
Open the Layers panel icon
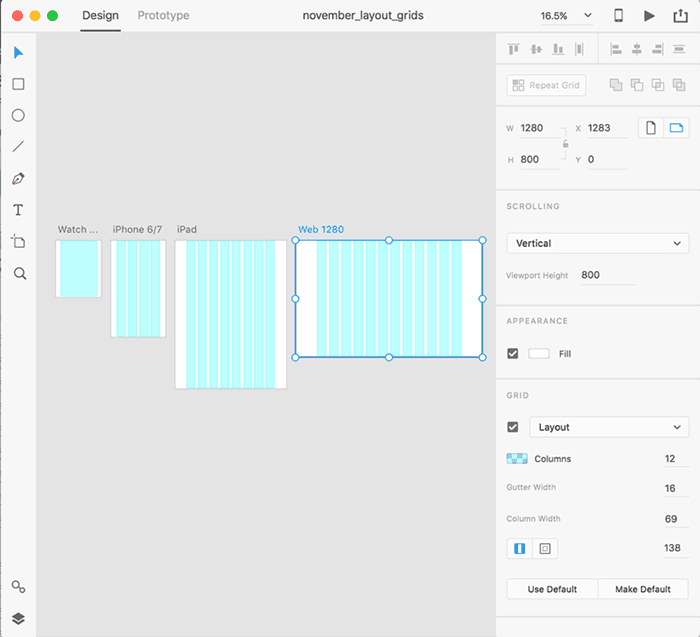click(x=18, y=618)
